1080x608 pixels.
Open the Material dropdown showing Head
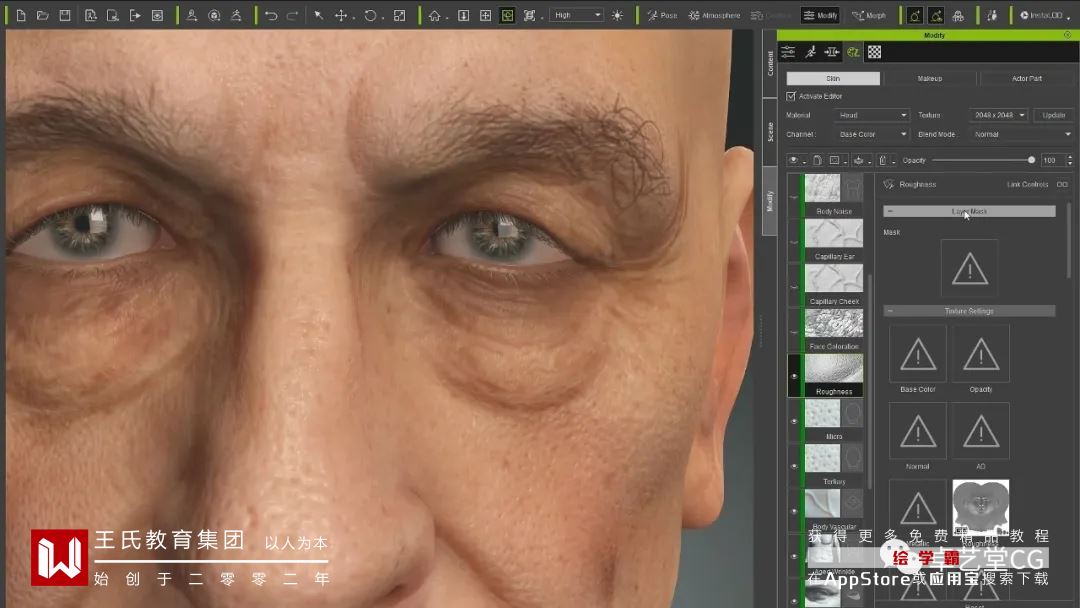point(872,115)
